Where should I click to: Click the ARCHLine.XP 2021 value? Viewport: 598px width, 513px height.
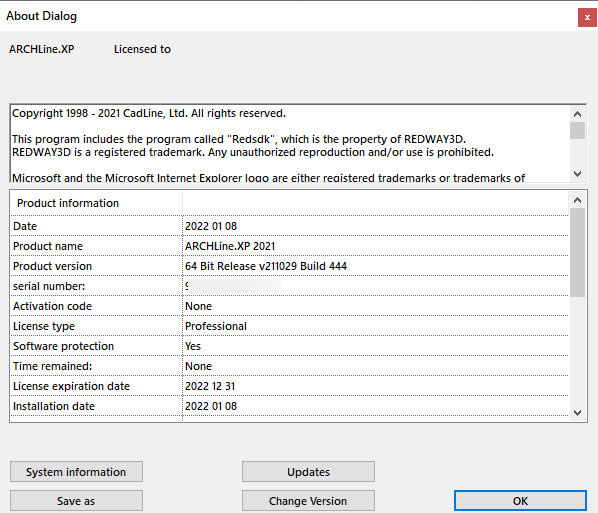click(230, 246)
